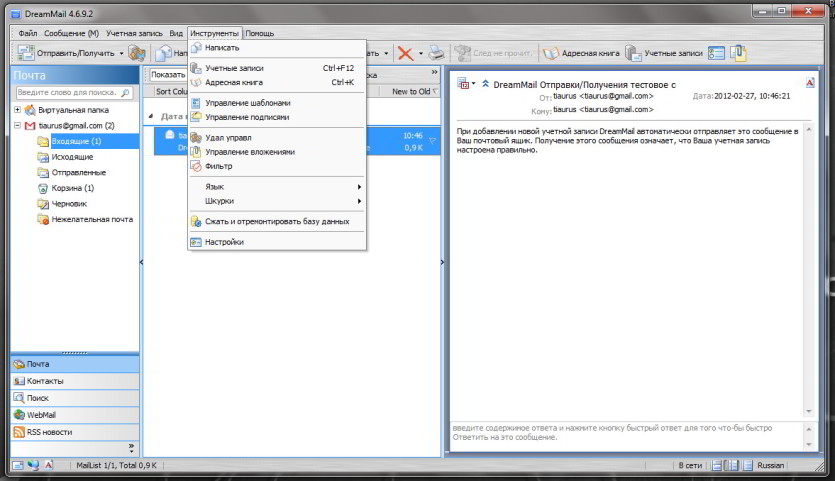Click the red X delete toolbar icon
Image resolution: width=835 pixels, height=481 pixels.
(x=405, y=53)
